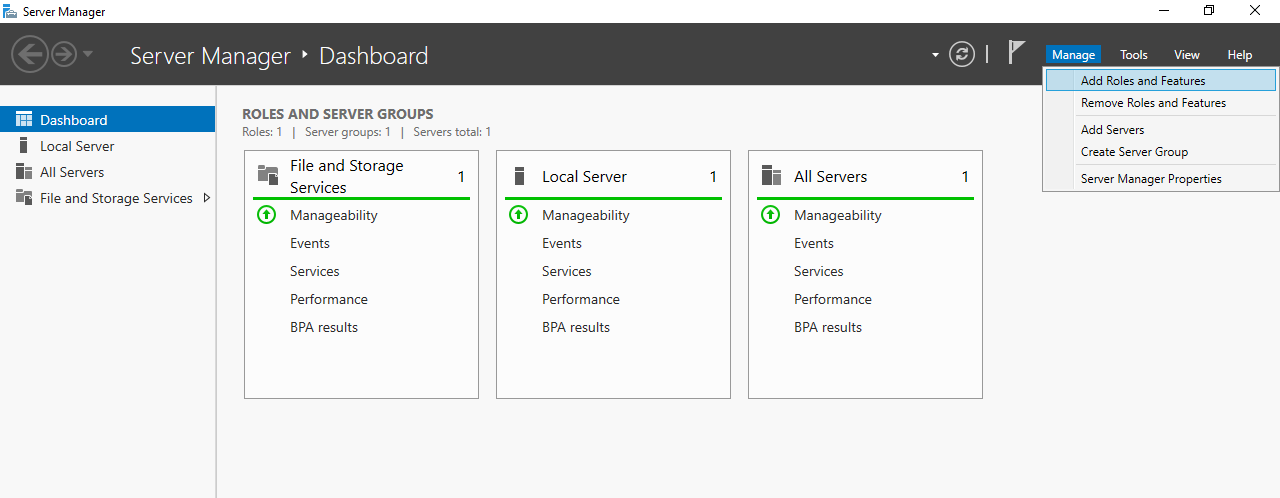Expand File and Storage Services arrow

point(207,198)
